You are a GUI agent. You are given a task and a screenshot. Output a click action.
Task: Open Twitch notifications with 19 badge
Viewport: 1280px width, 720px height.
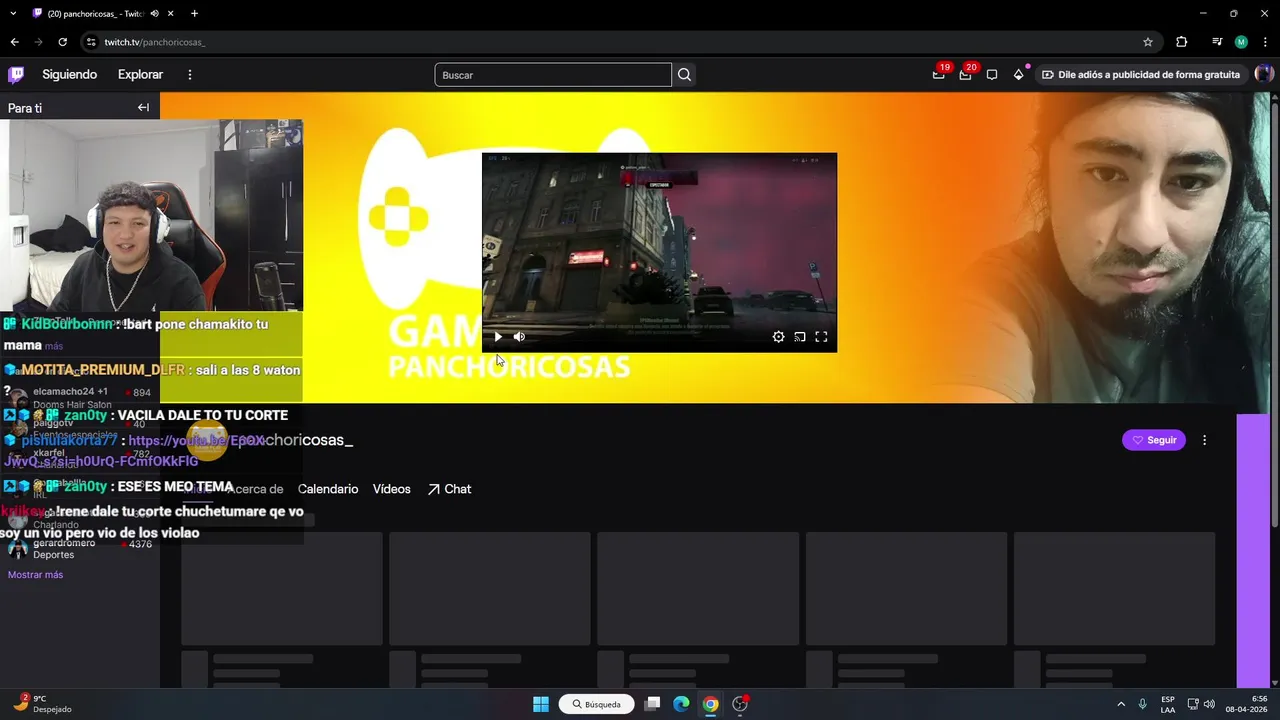click(x=938, y=74)
